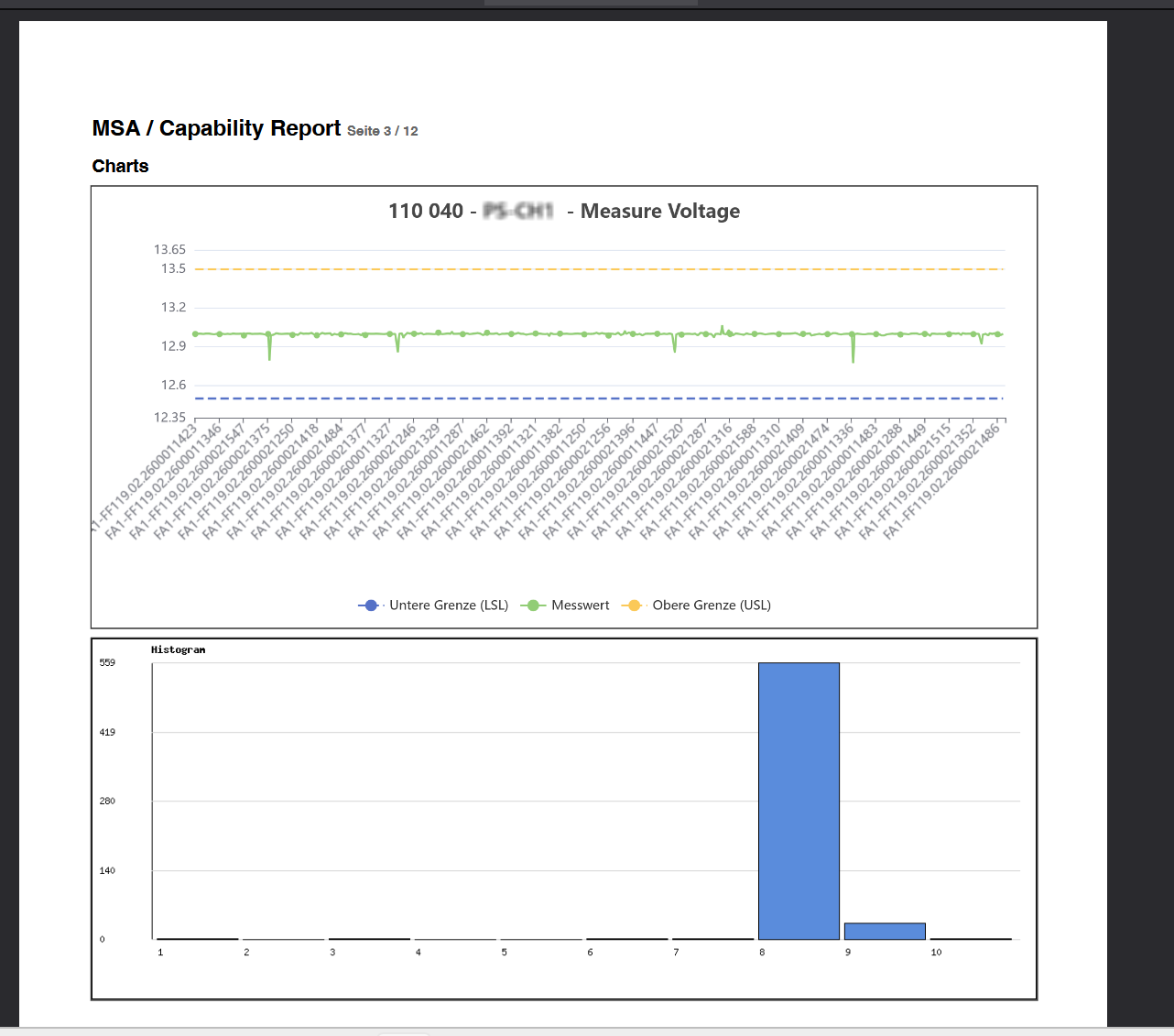Open the page indicator Seite 3 / 12
Image resolution: width=1174 pixels, height=1036 pixels.
click(x=382, y=131)
